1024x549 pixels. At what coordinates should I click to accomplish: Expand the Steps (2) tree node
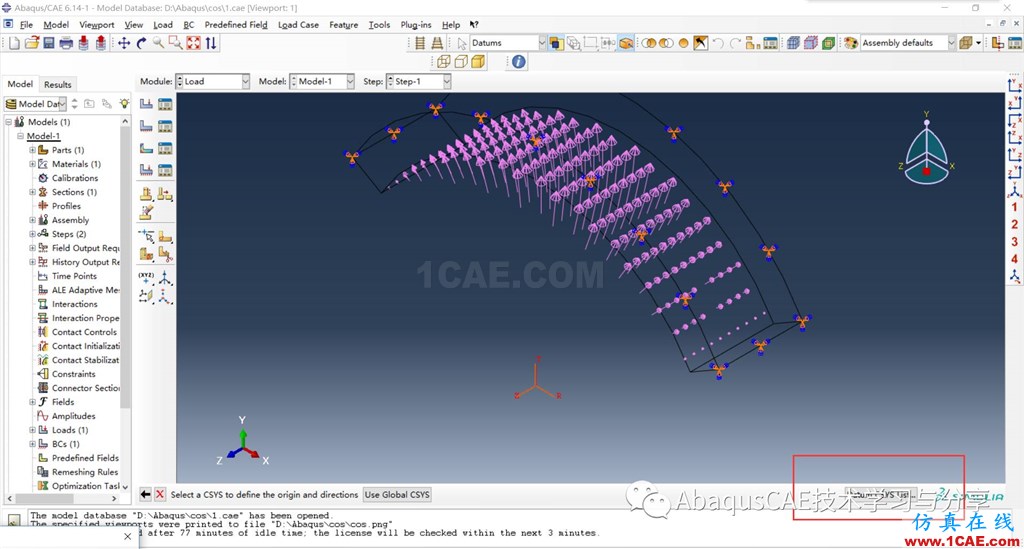pos(32,234)
